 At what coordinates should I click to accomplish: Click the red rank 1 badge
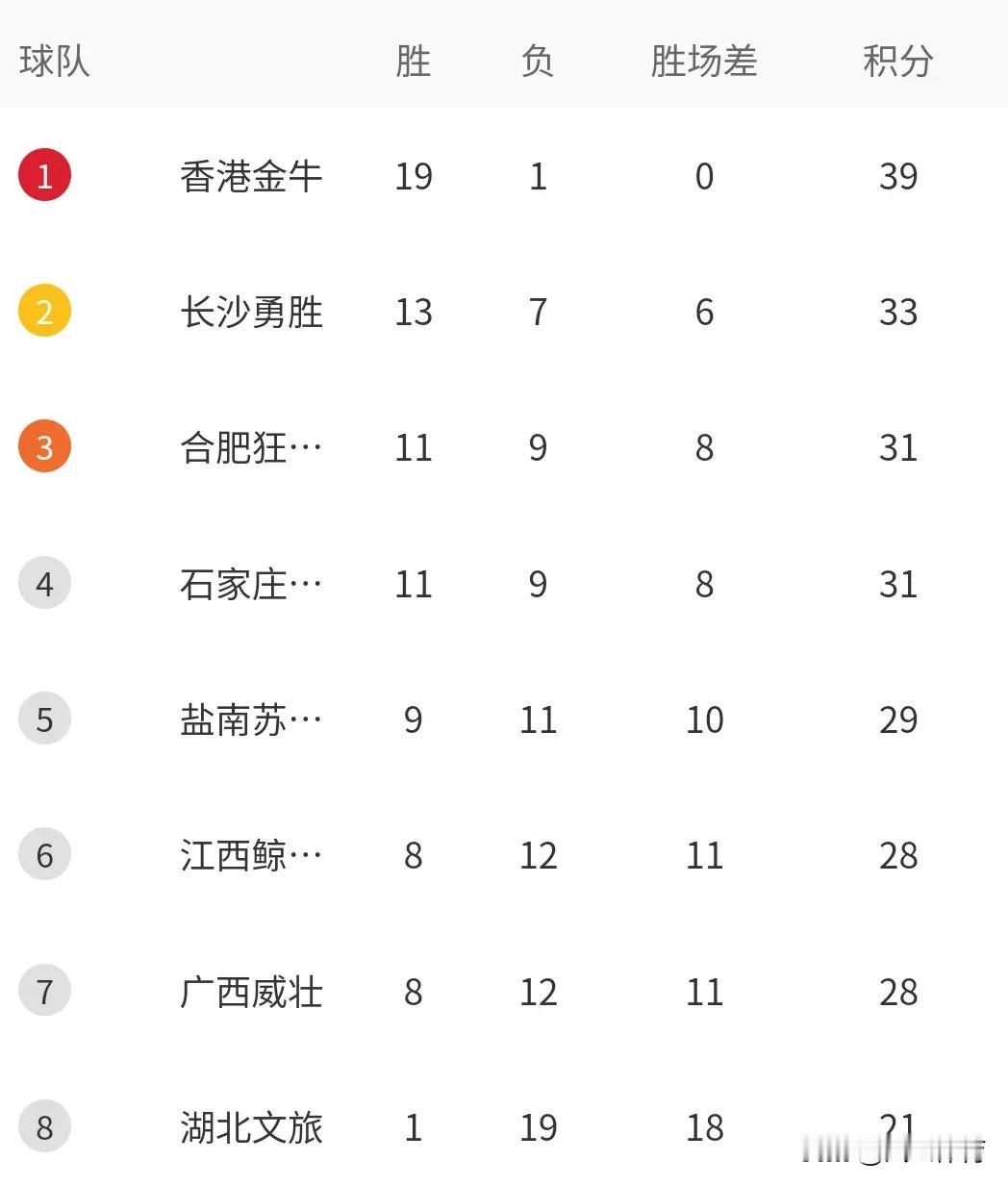tap(44, 175)
